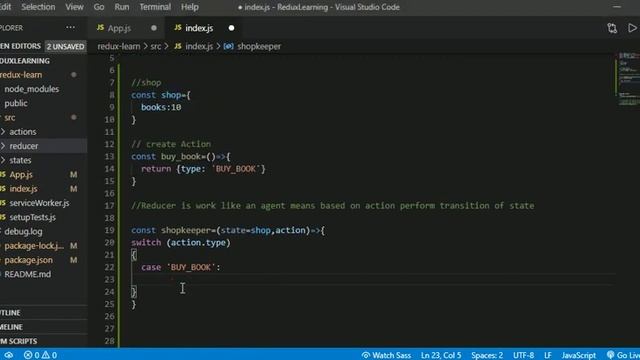Screen dimensions: 640x360
Task: Click the errors and warnings status indicator
Action: [40, 355]
